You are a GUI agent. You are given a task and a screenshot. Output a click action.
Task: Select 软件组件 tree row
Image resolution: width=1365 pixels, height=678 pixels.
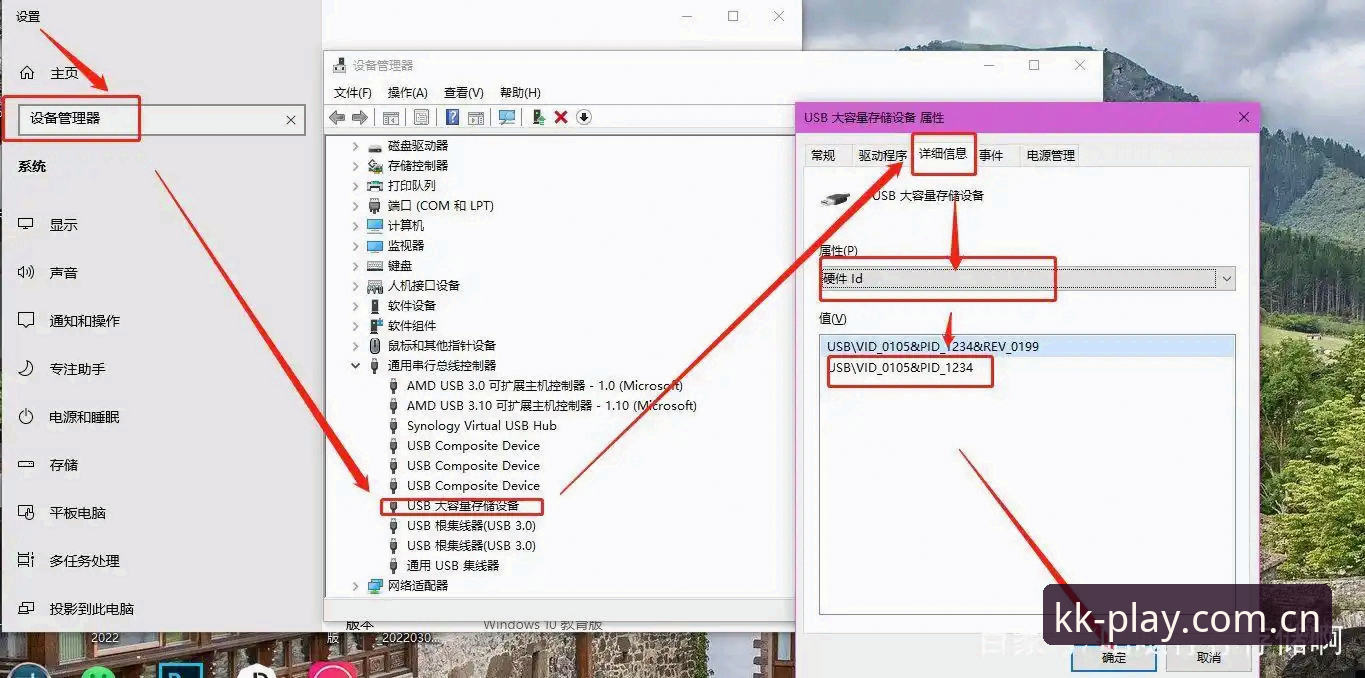pyautogui.click(x=412, y=326)
